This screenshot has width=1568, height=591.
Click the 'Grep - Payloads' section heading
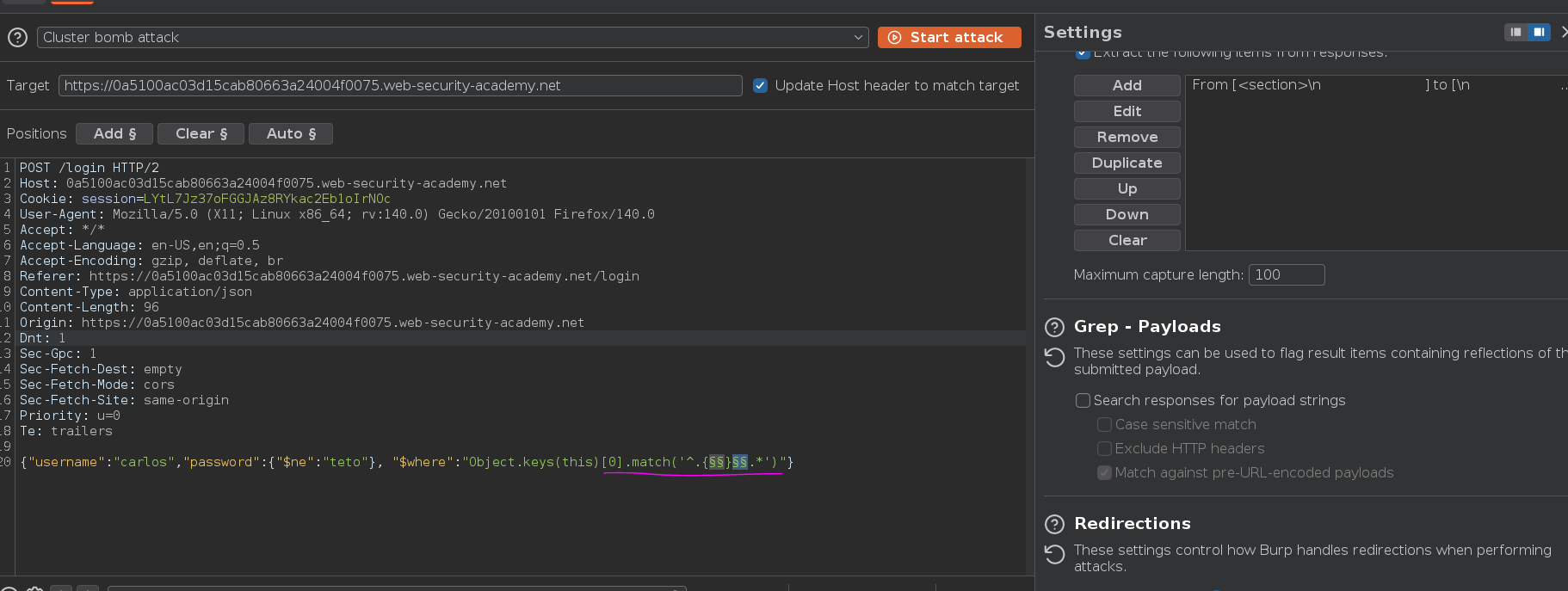1147,327
